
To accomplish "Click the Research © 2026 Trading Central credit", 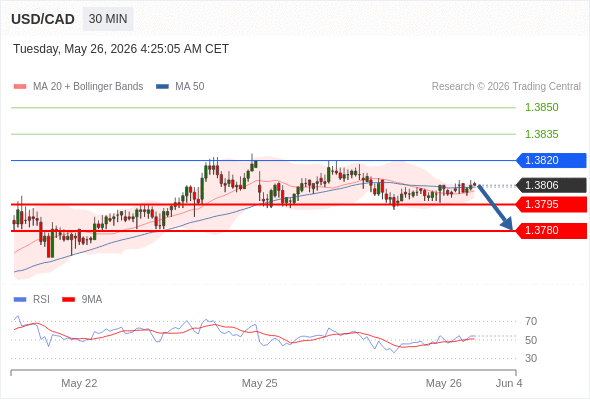I will (506, 87).
